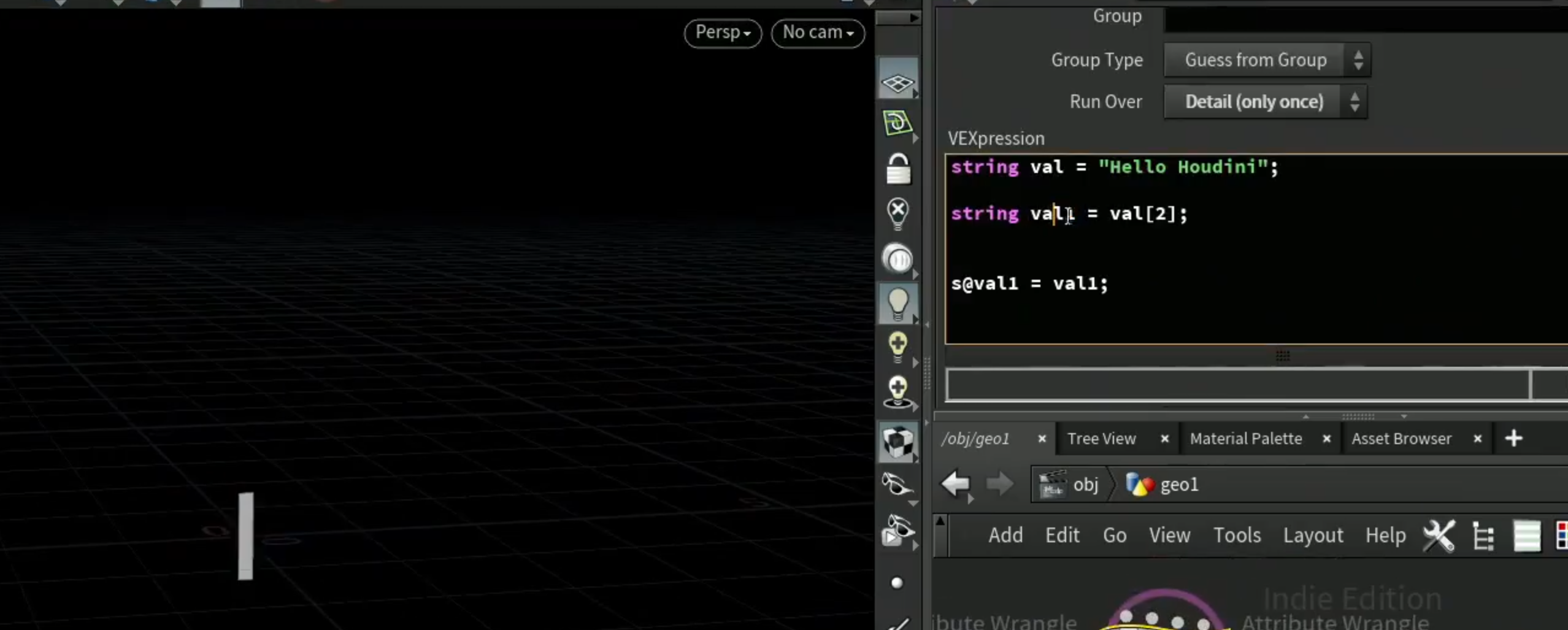
Task: Click the splitter grip below code editor
Action: coord(1282,355)
